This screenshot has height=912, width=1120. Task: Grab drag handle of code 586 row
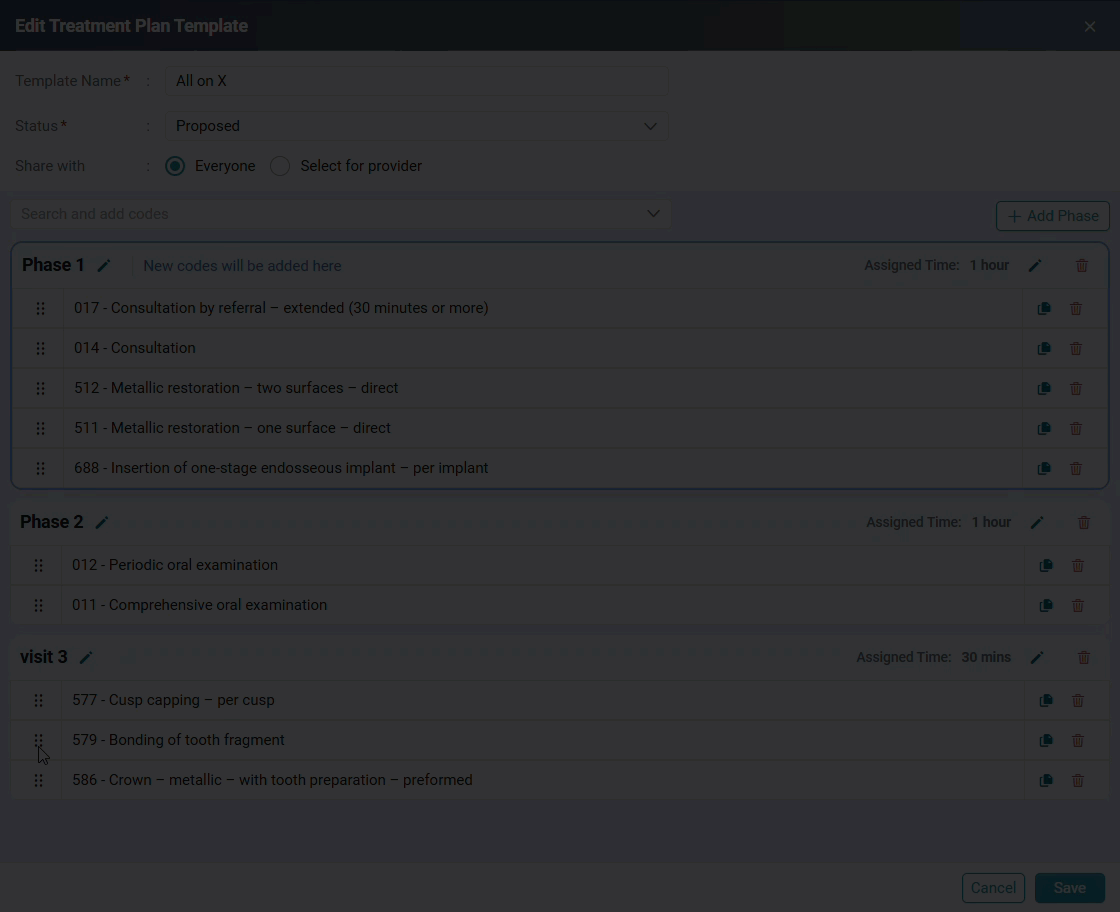click(x=39, y=781)
